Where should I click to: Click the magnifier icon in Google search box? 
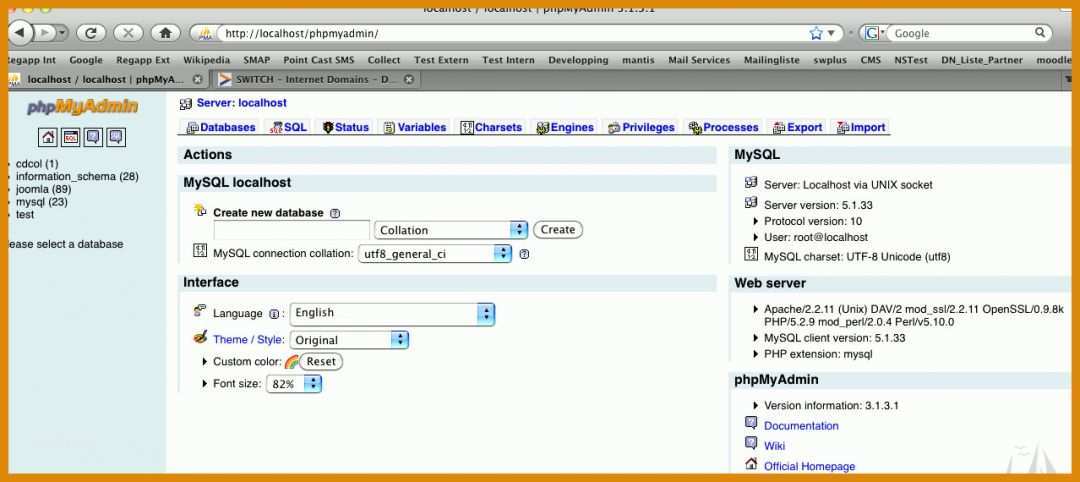pos(1040,32)
